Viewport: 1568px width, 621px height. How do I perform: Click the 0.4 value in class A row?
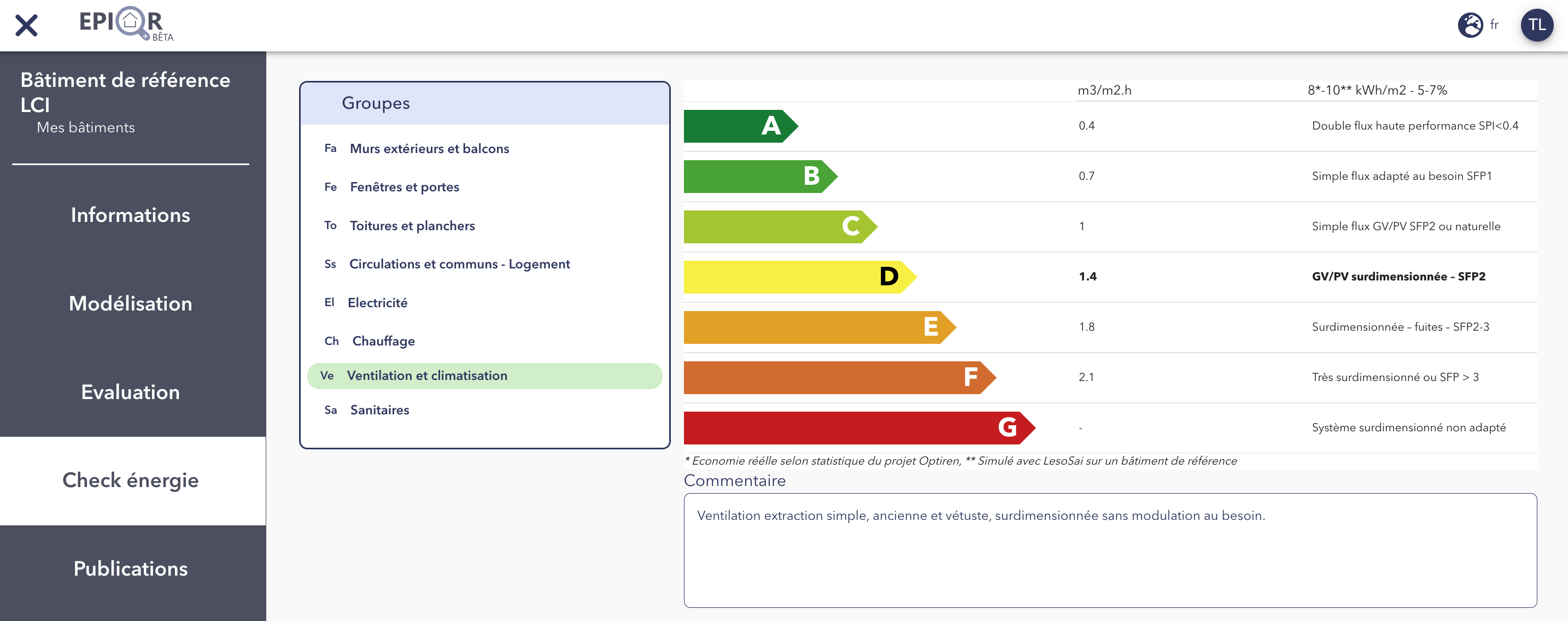(1086, 126)
